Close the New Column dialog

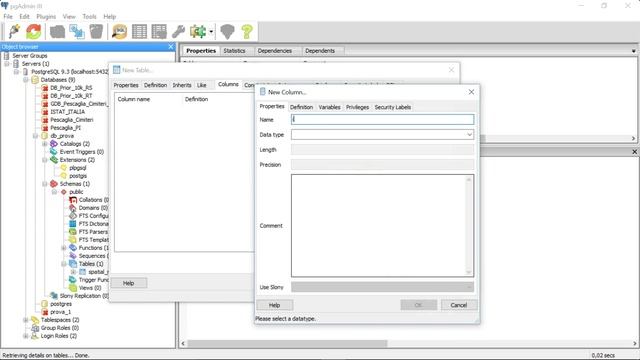(471, 92)
